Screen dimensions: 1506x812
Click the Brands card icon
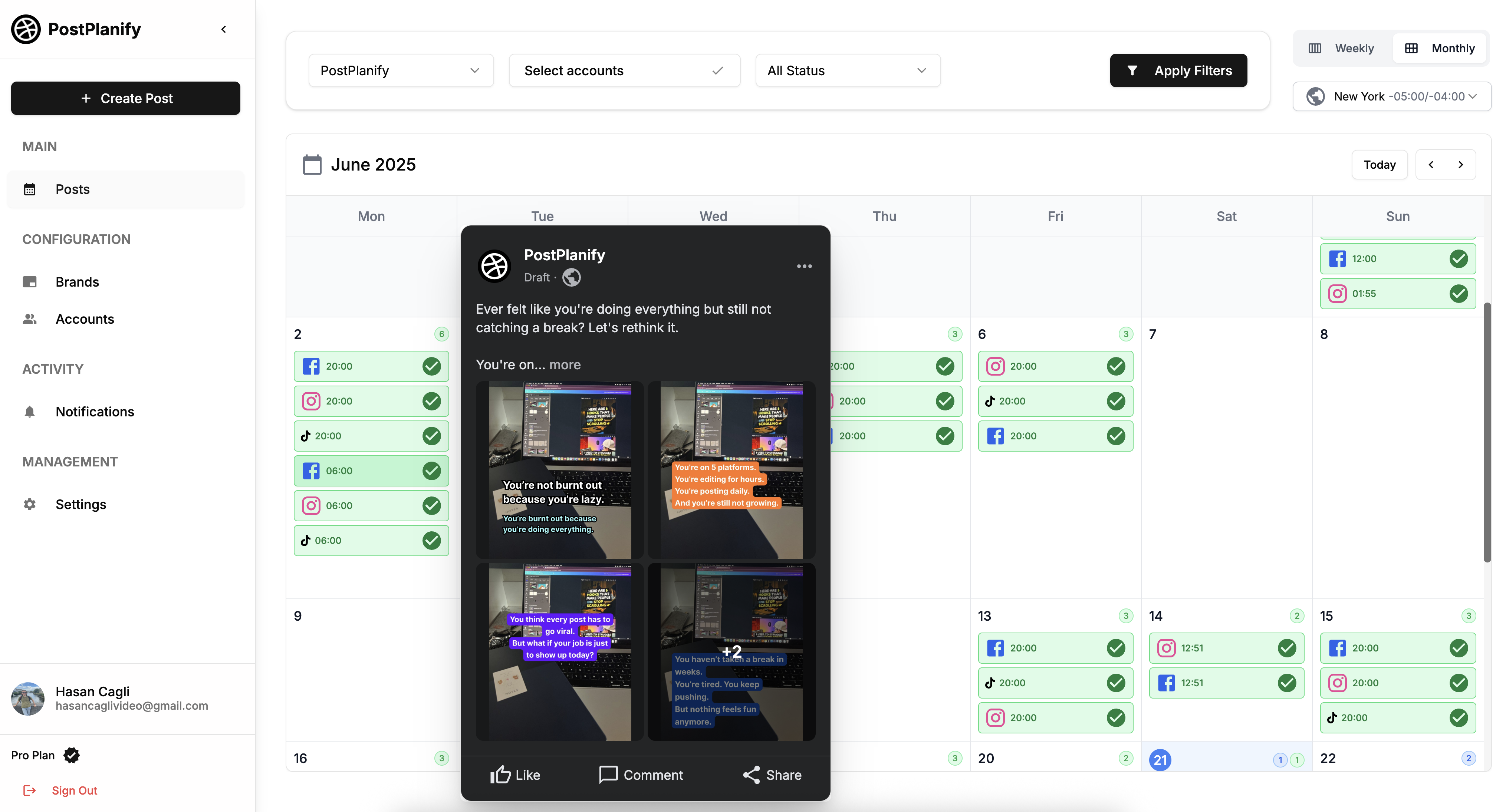click(30, 282)
